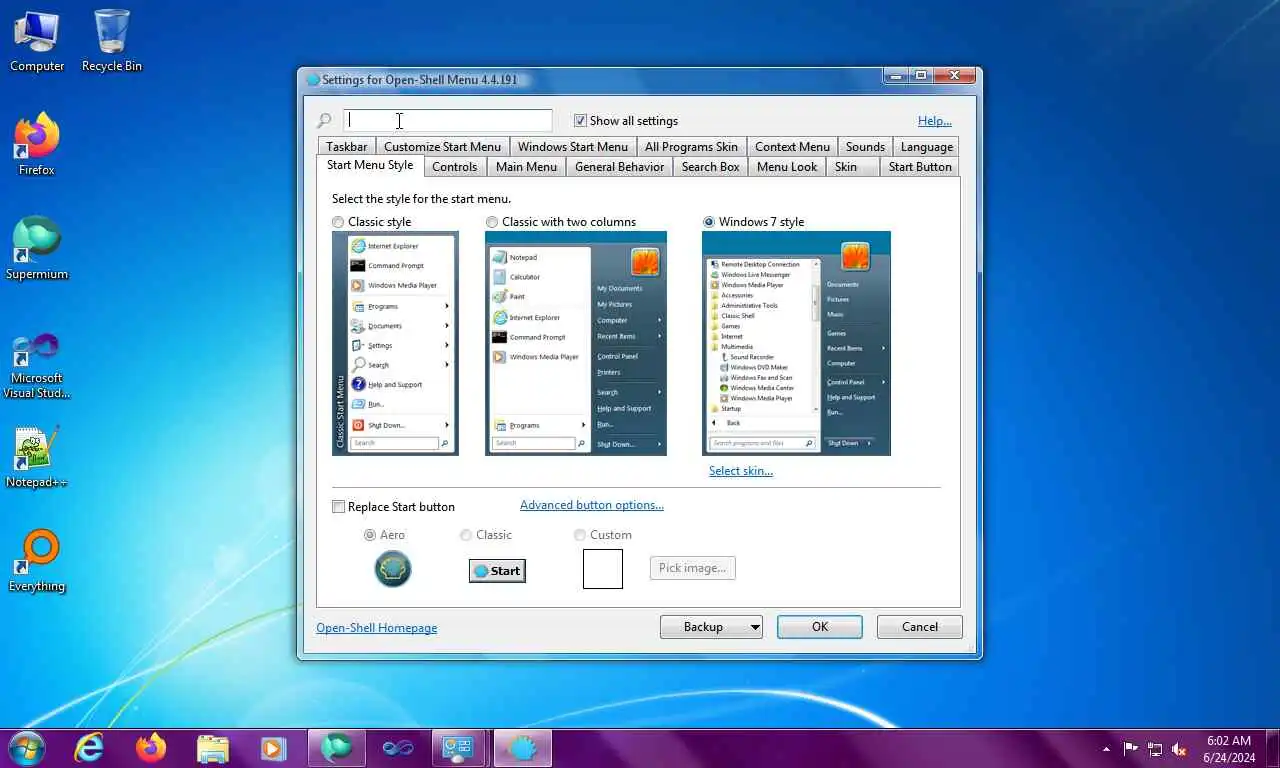The height and width of the screenshot is (768, 1280).
Task: Open Advanced button options link
Action: pyautogui.click(x=592, y=505)
